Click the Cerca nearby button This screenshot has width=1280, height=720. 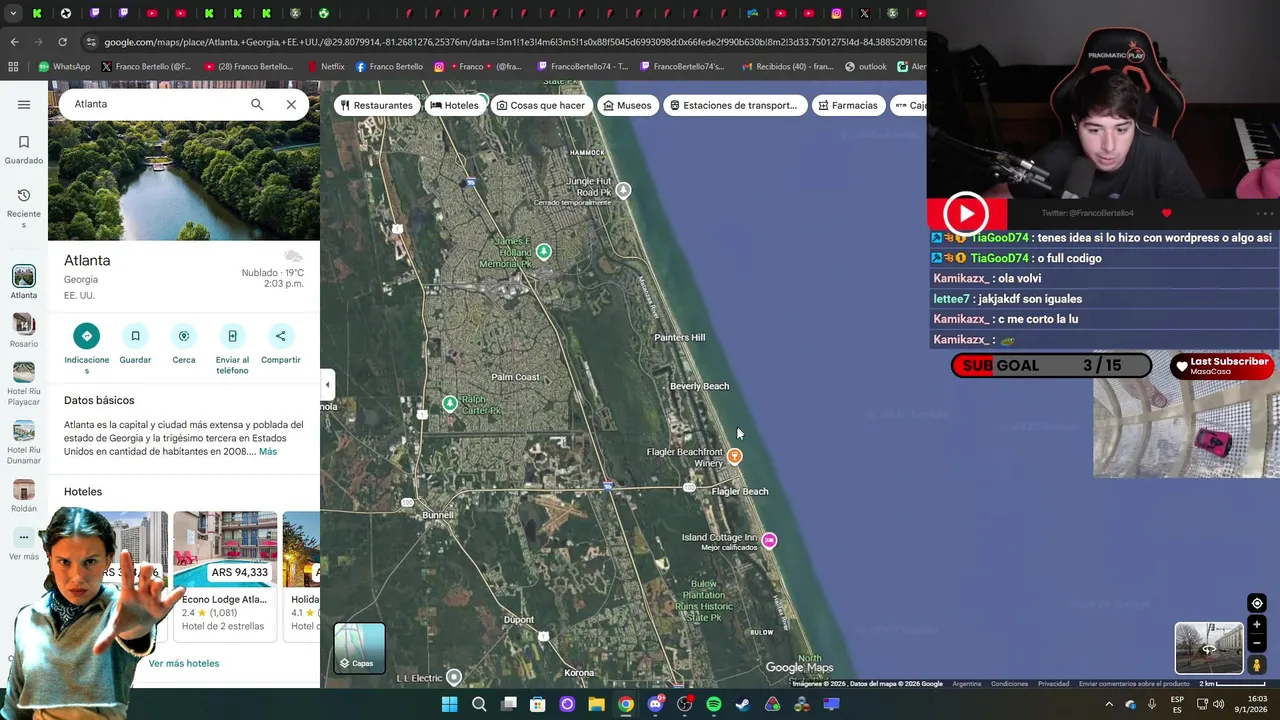(184, 336)
